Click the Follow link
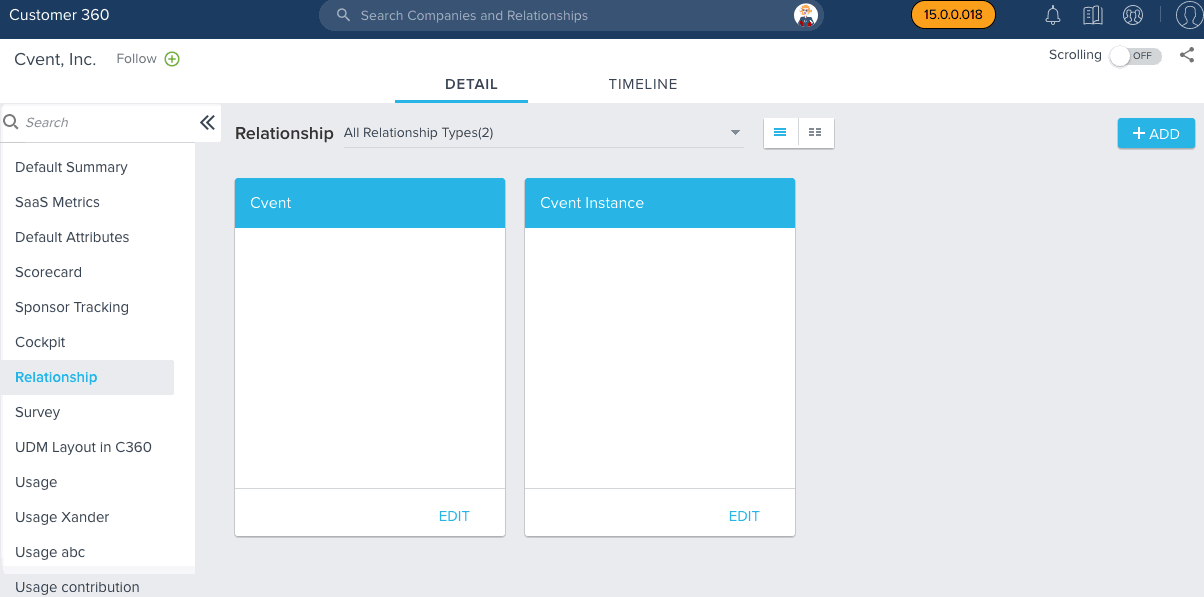Screen dimensions: 1204x597 pos(136,59)
